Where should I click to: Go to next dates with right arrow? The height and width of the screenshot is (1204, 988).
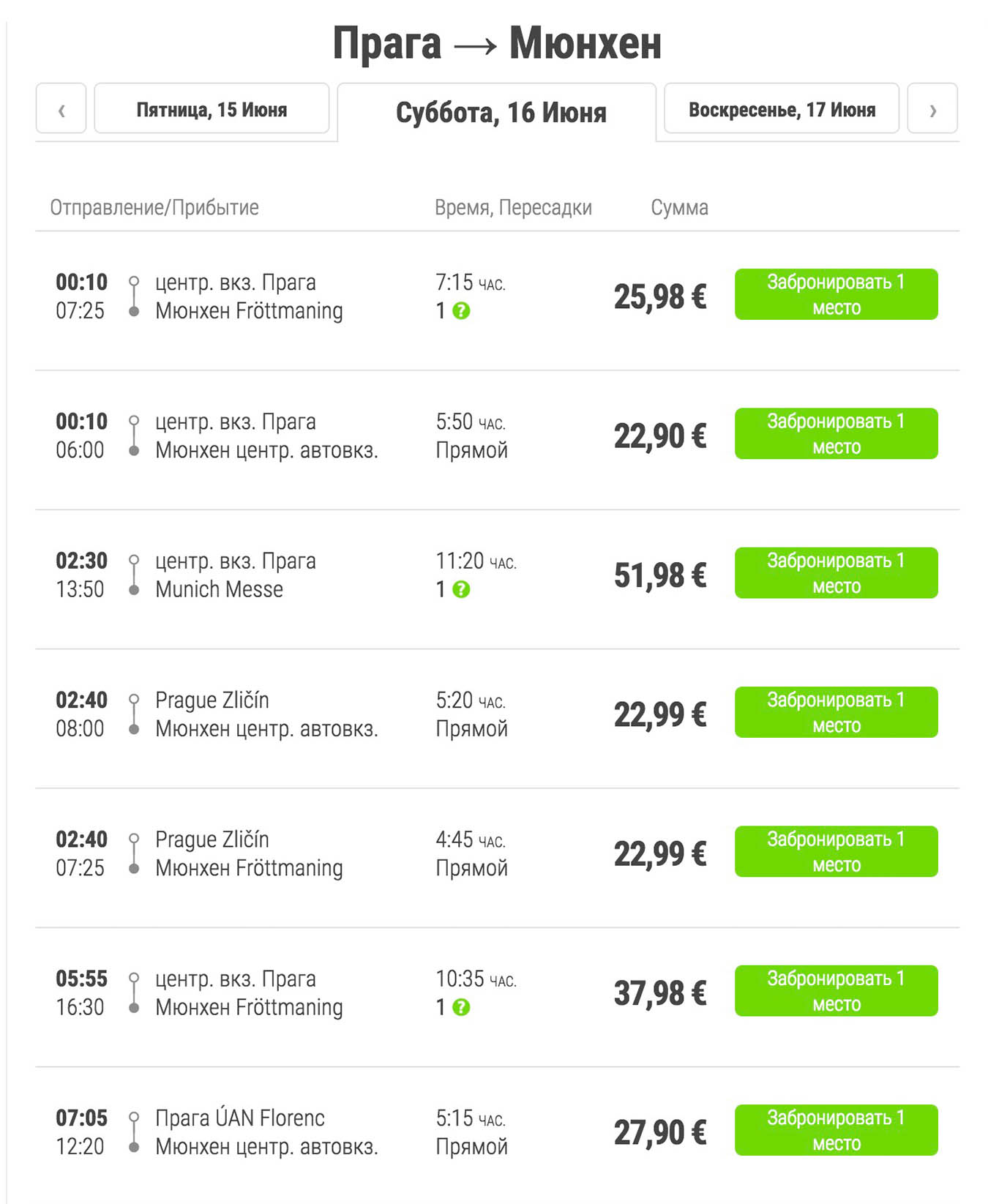[932, 110]
